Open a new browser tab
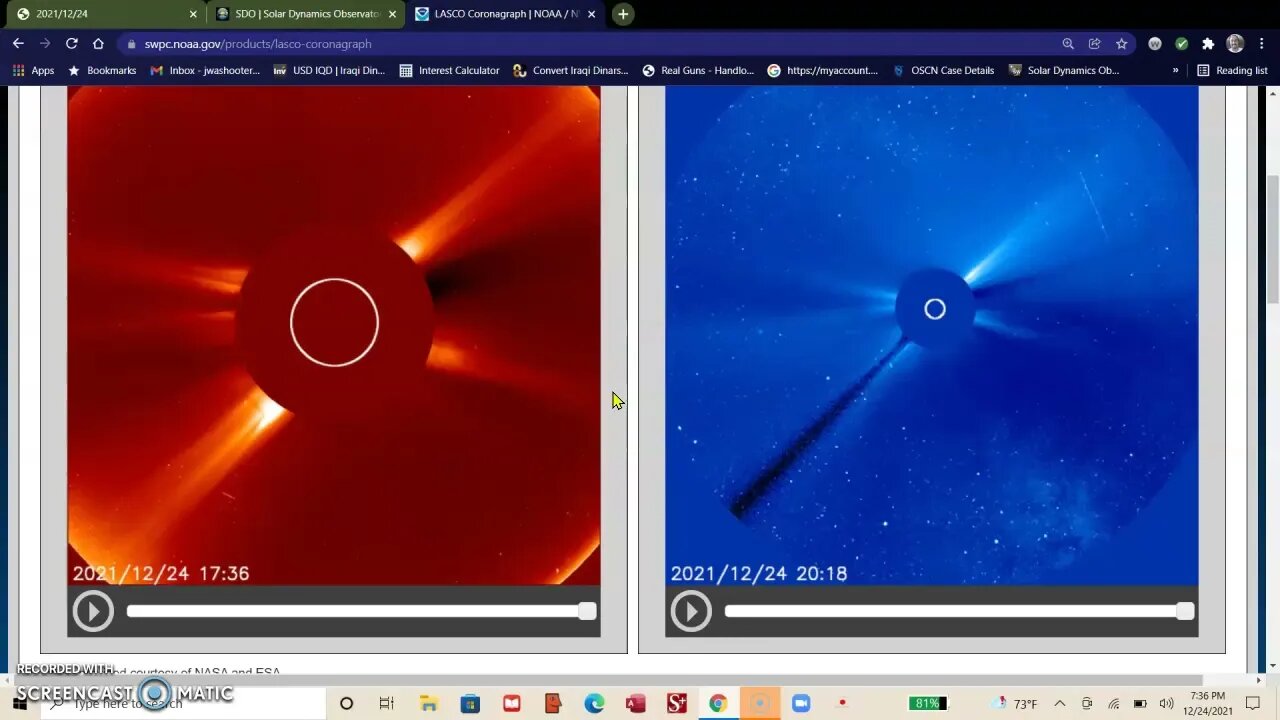Screen dimensions: 1280x720 coord(623,14)
